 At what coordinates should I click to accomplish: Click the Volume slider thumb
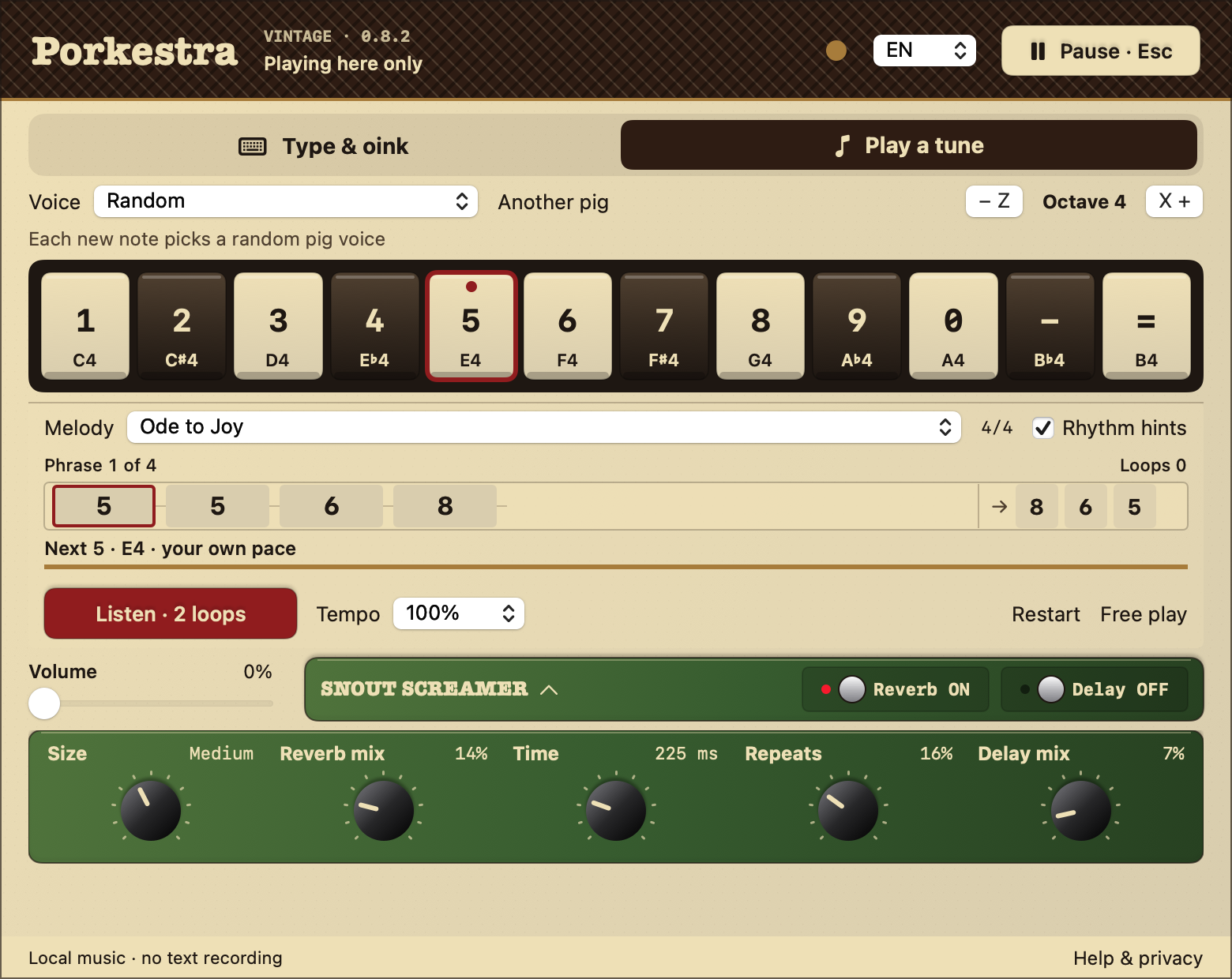[x=44, y=703]
